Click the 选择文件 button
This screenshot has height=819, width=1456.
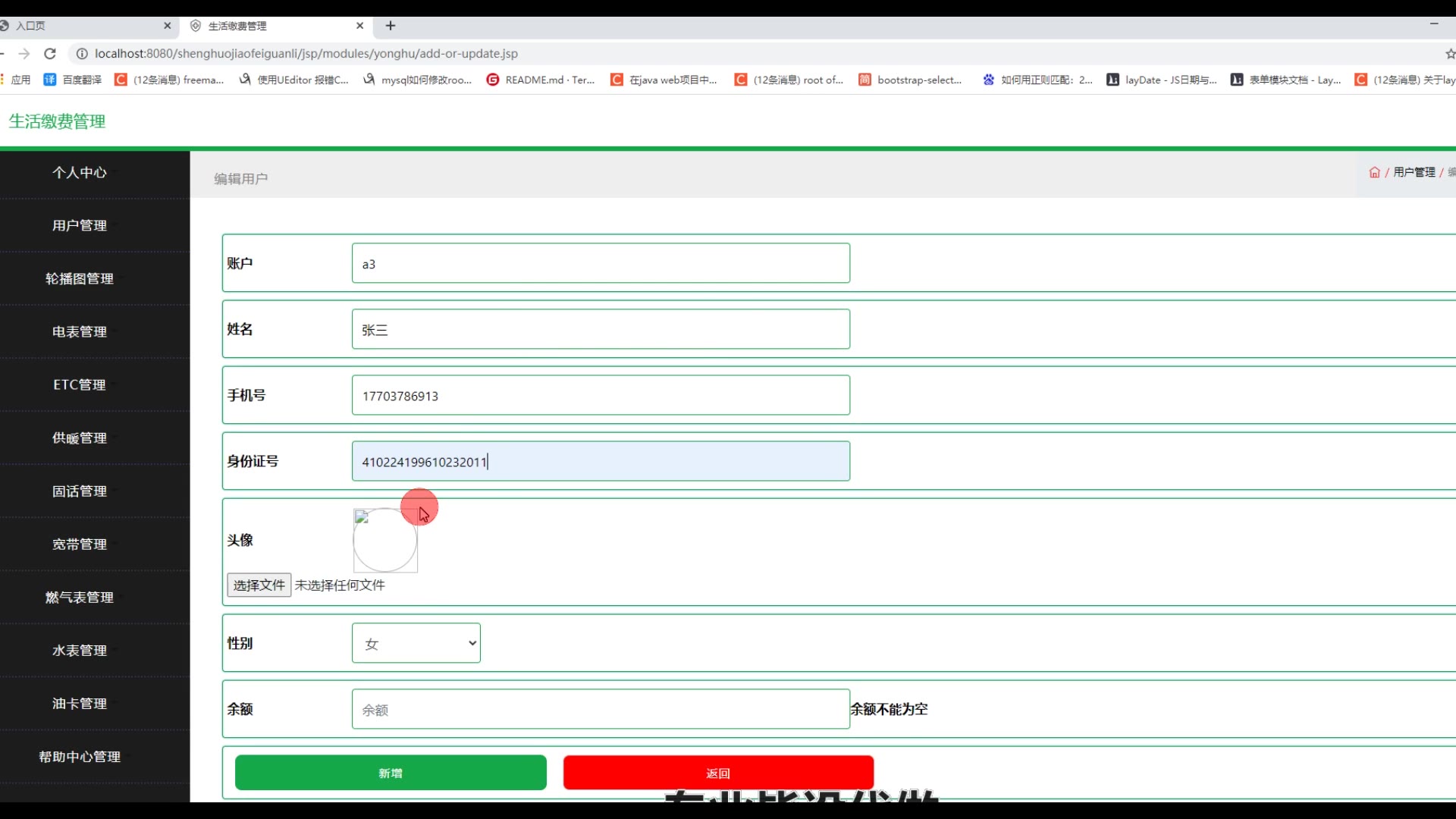259,585
